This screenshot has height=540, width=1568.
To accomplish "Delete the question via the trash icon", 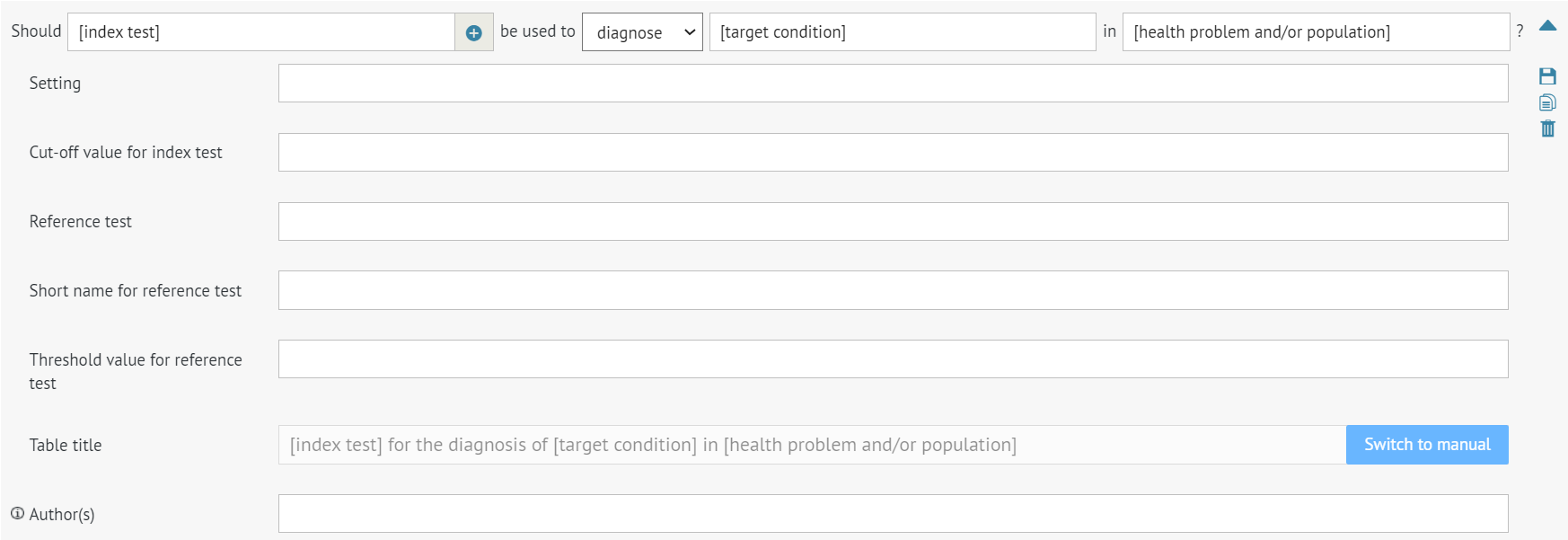I will coord(1547,128).
